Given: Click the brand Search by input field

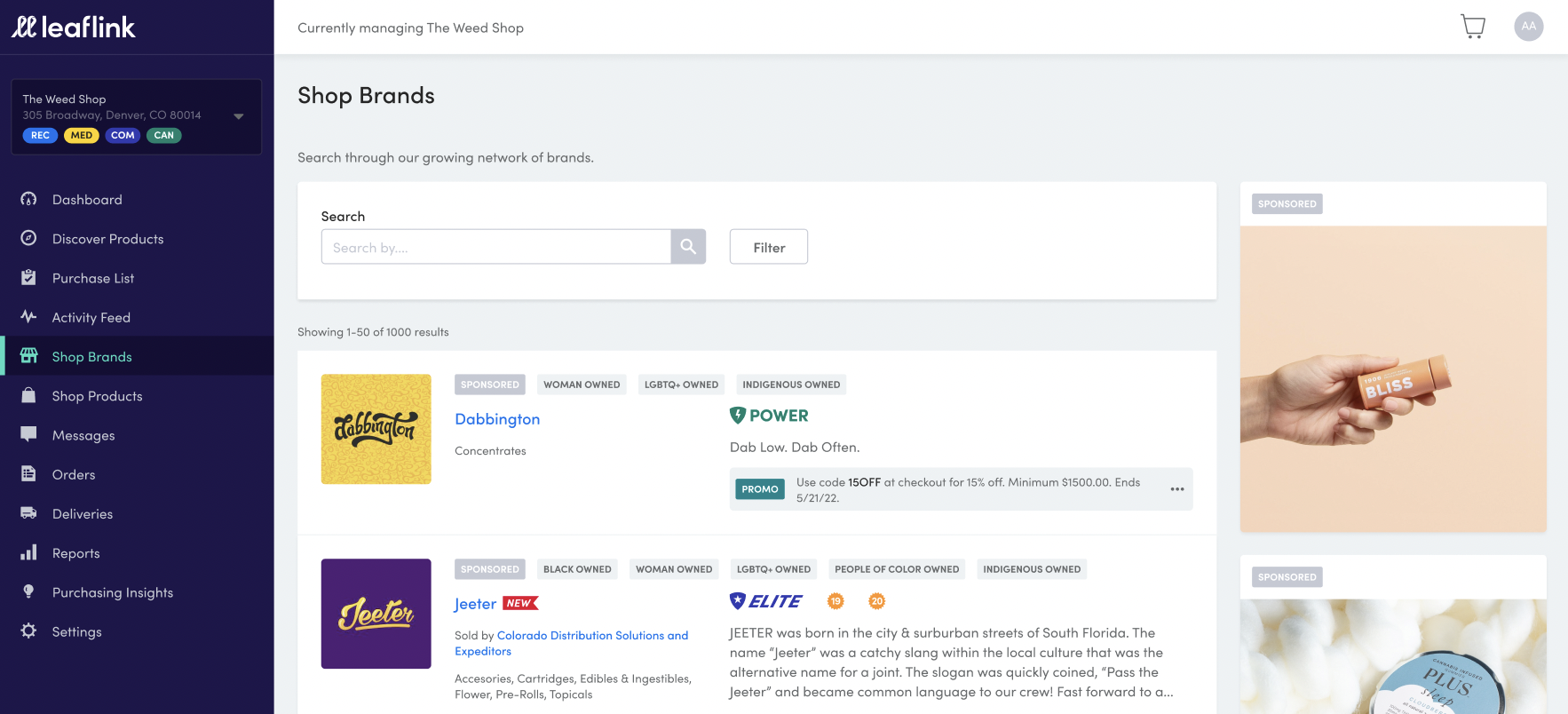Looking at the screenshot, I should tap(496, 247).
